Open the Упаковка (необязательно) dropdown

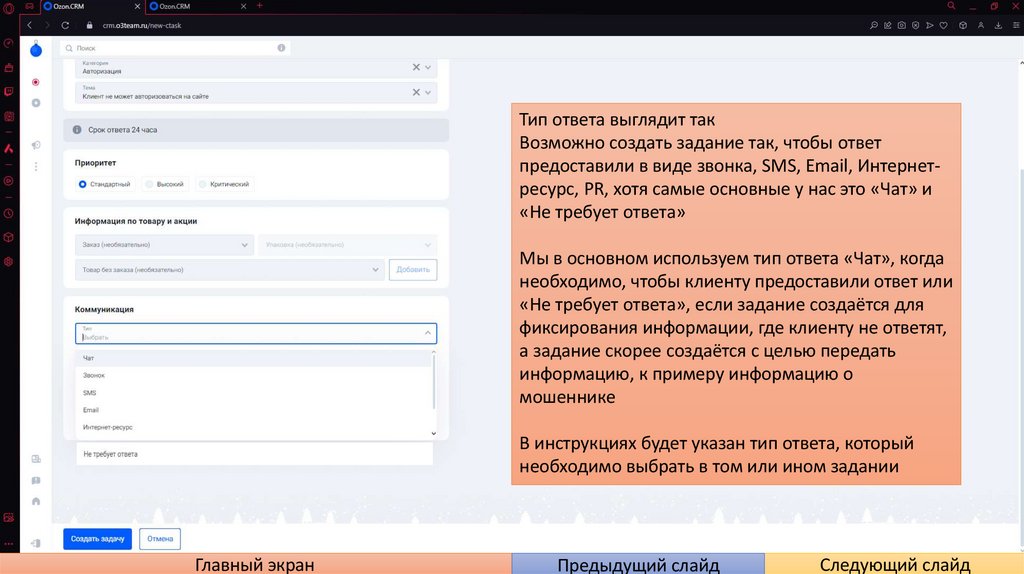click(347, 245)
